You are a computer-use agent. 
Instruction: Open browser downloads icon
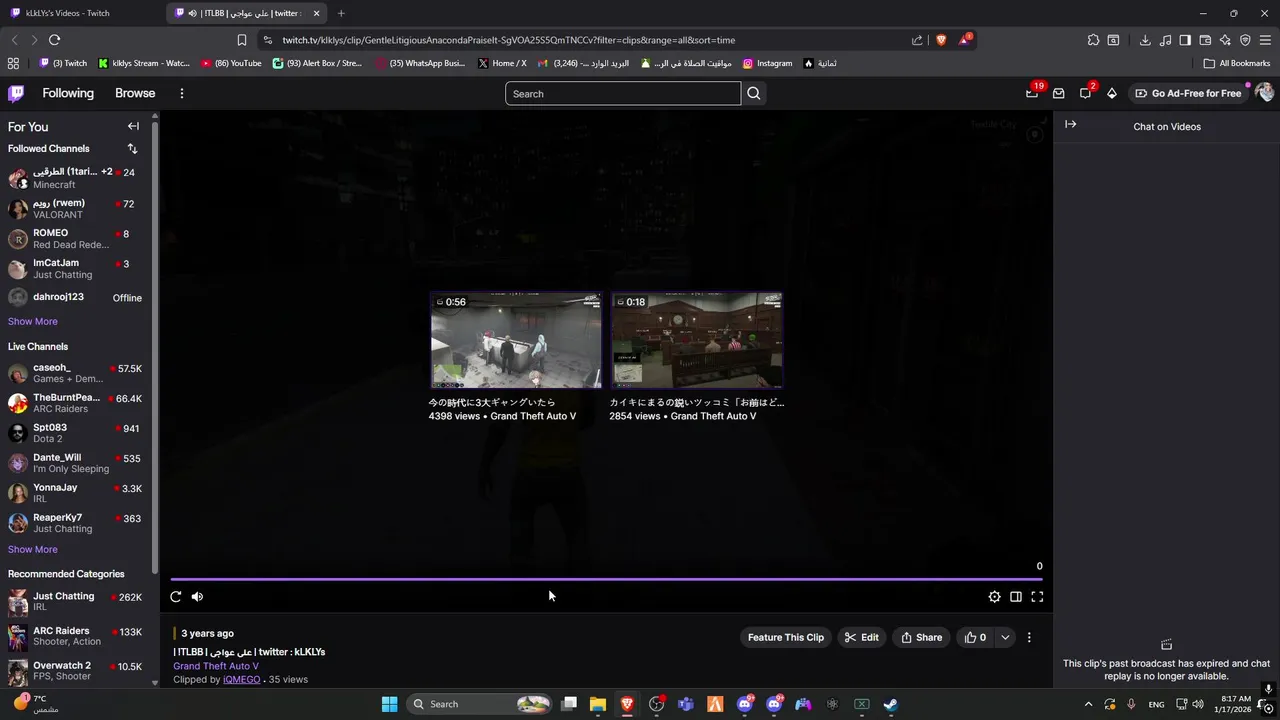coord(1145,40)
